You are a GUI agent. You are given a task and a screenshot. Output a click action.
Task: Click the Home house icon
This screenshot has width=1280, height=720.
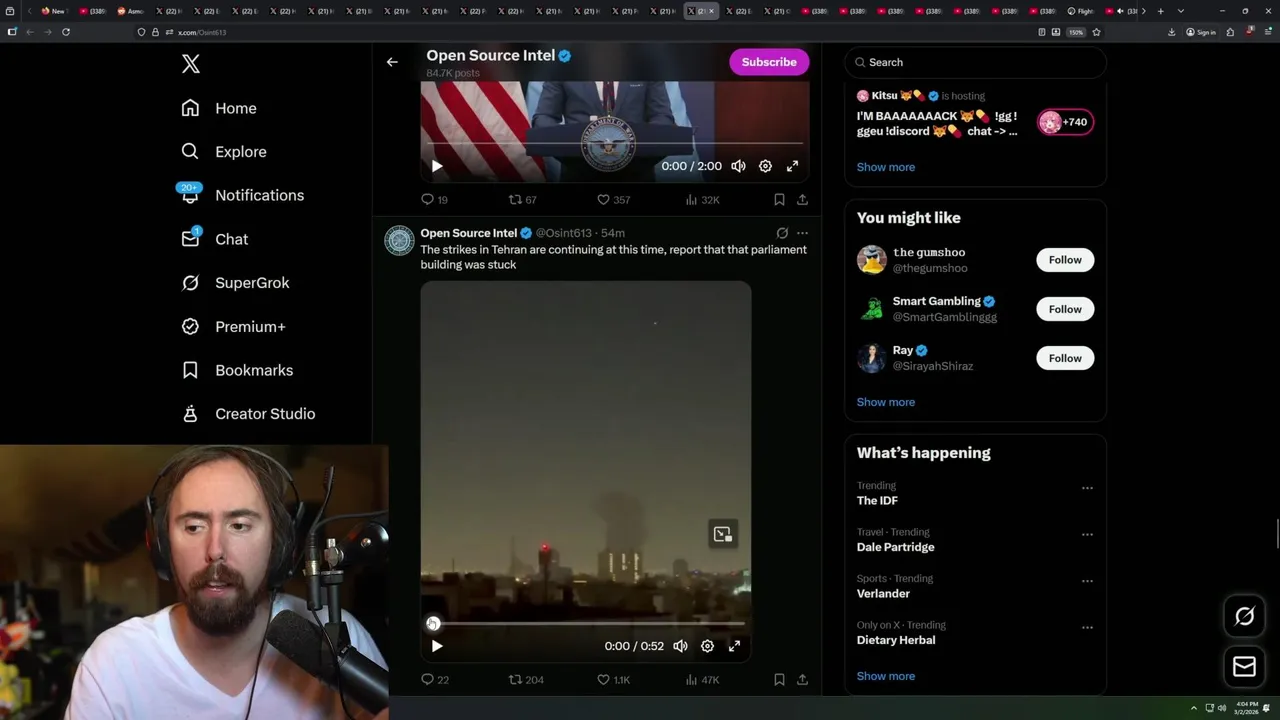click(x=190, y=108)
